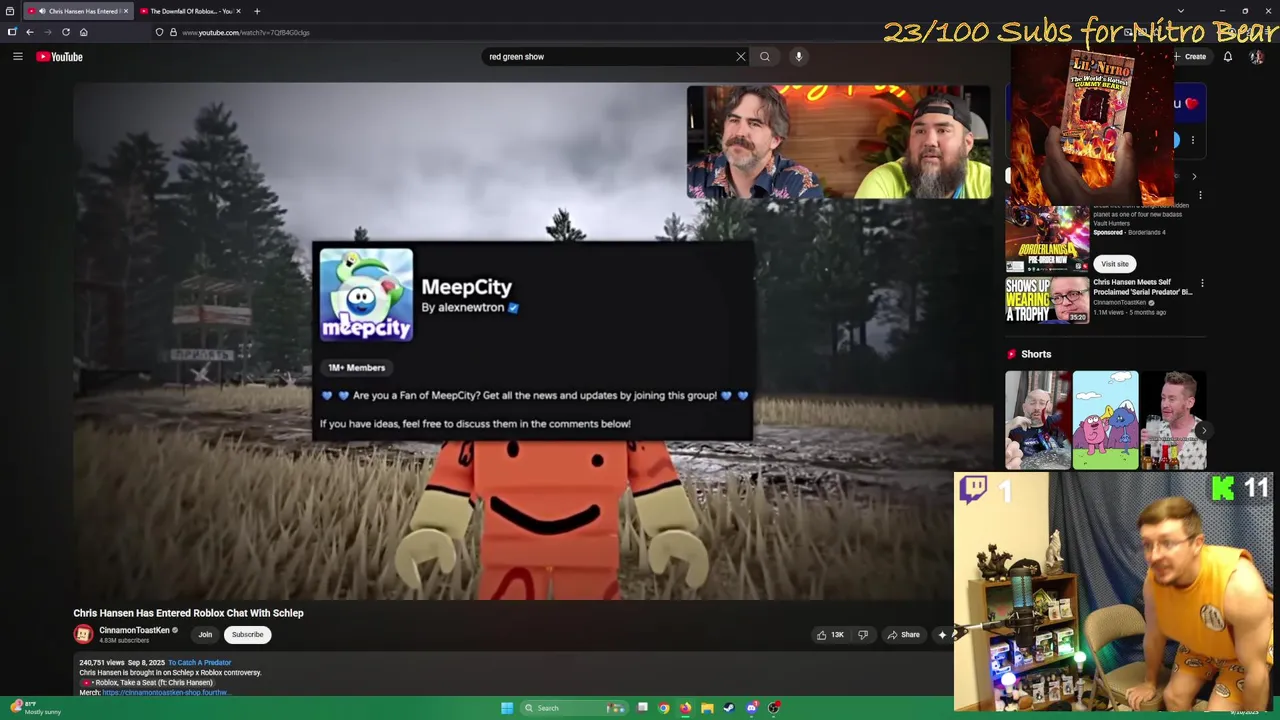Open Firefox from the taskbar
1280x720 pixels.
(685, 708)
